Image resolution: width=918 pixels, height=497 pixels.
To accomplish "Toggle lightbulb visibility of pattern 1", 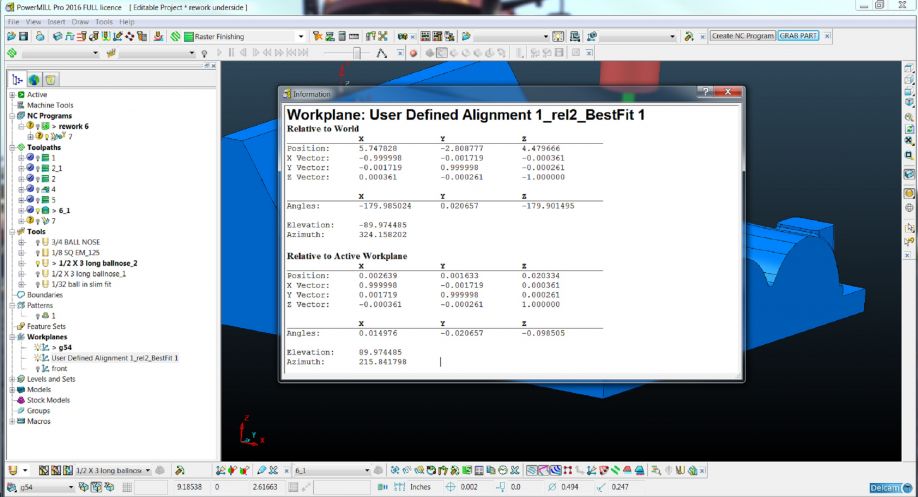I will (37, 316).
